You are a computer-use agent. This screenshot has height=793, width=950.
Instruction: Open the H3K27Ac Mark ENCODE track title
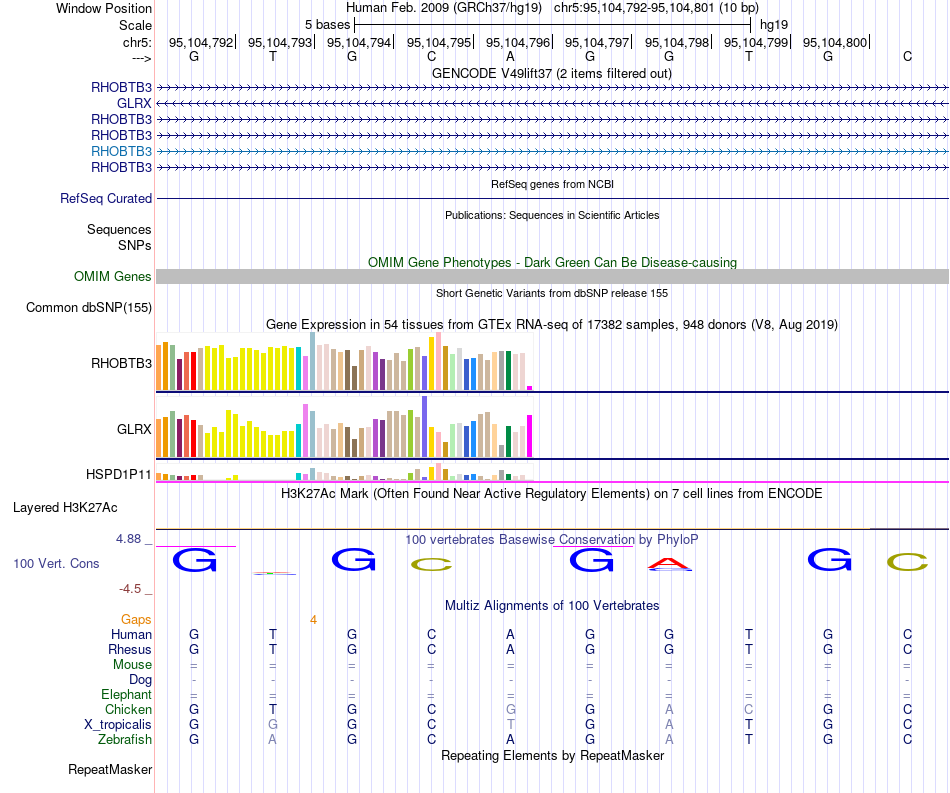click(552, 494)
